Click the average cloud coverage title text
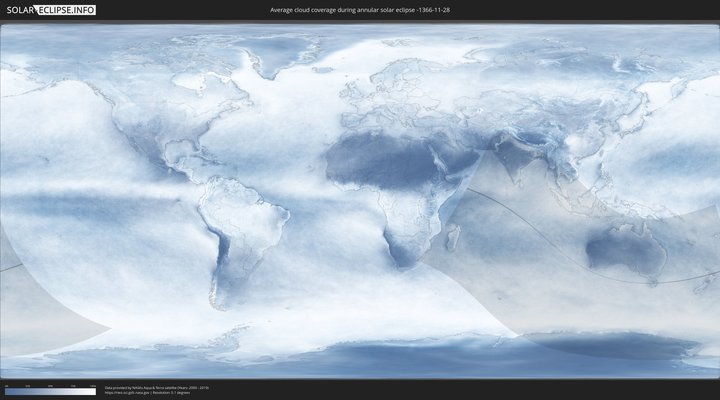 [x=360, y=10]
